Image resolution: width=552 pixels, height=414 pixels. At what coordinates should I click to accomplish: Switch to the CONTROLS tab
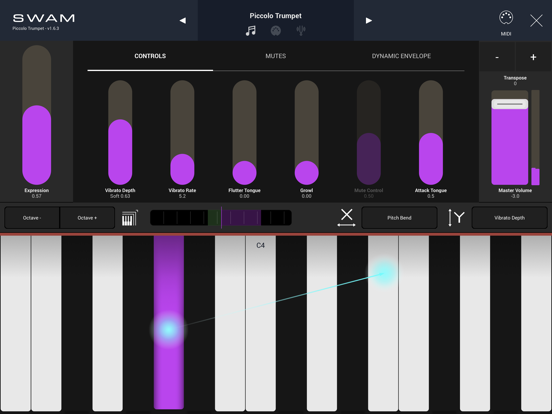click(x=150, y=56)
